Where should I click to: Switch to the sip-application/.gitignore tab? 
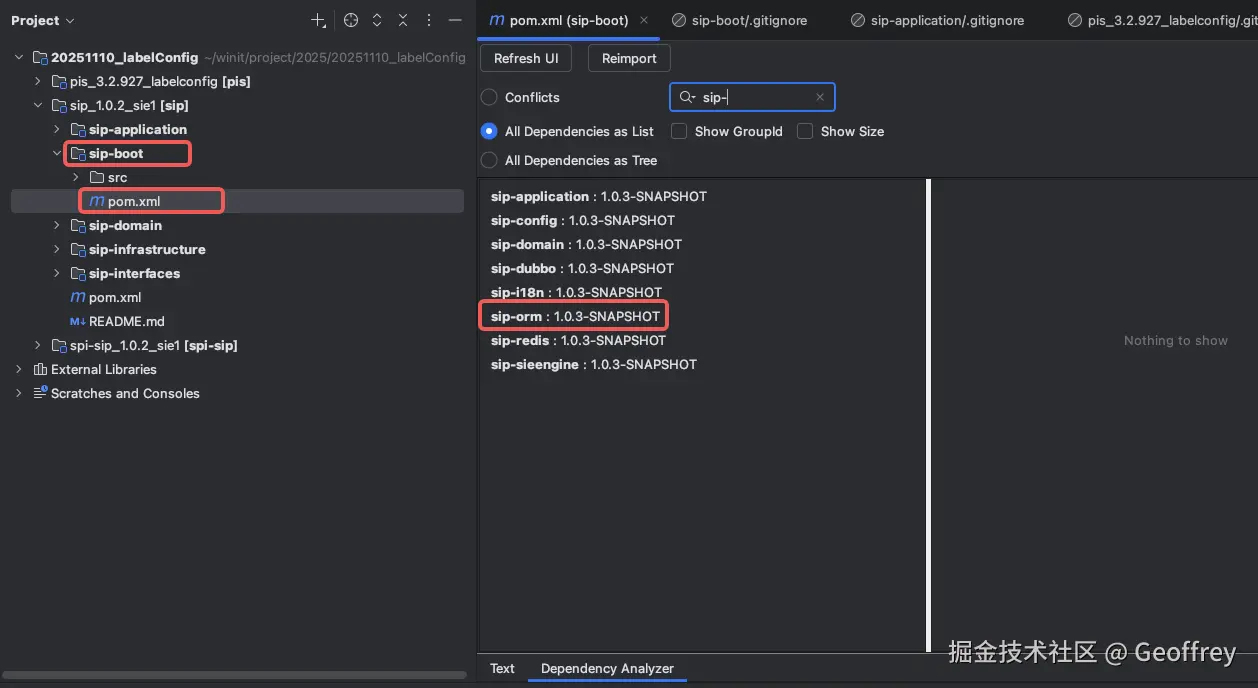click(937, 20)
